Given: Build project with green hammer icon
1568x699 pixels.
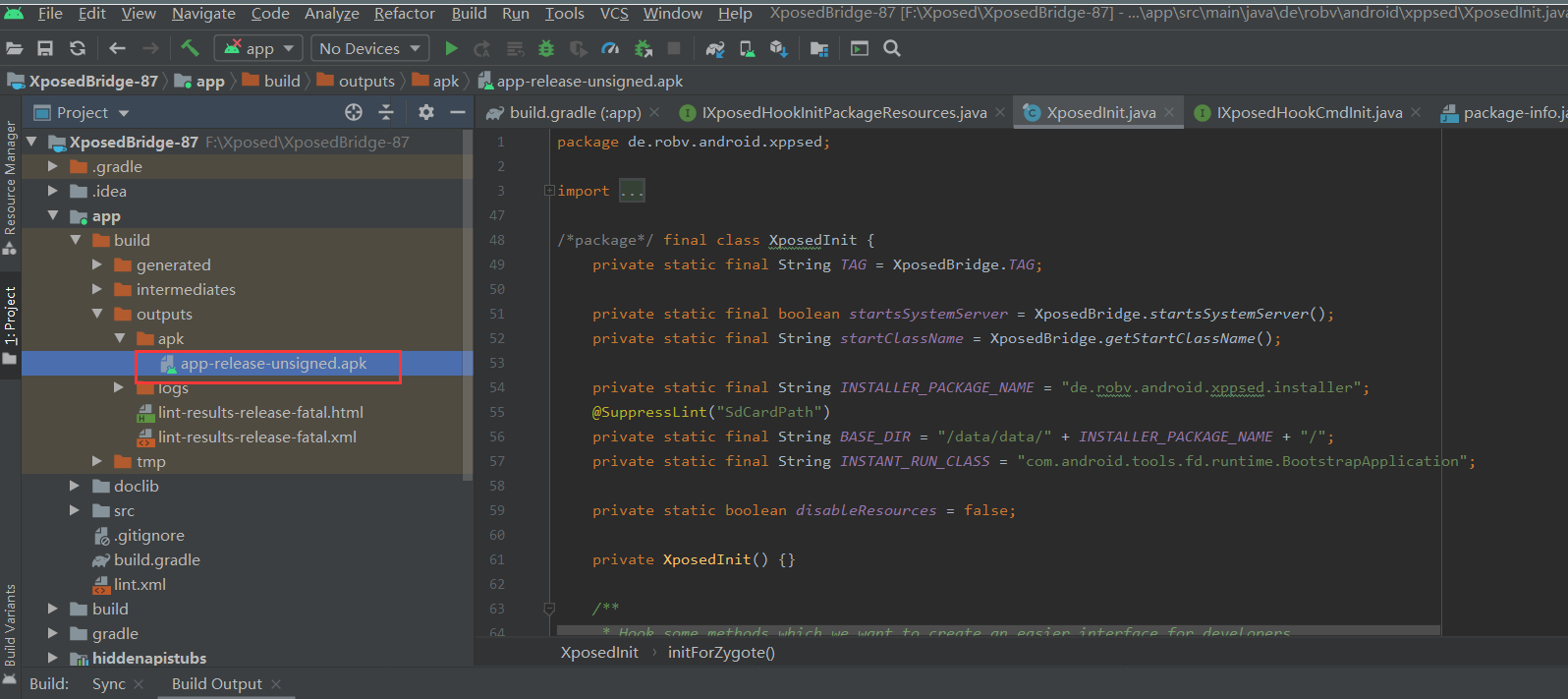Looking at the screenshot, I should 190,48.
